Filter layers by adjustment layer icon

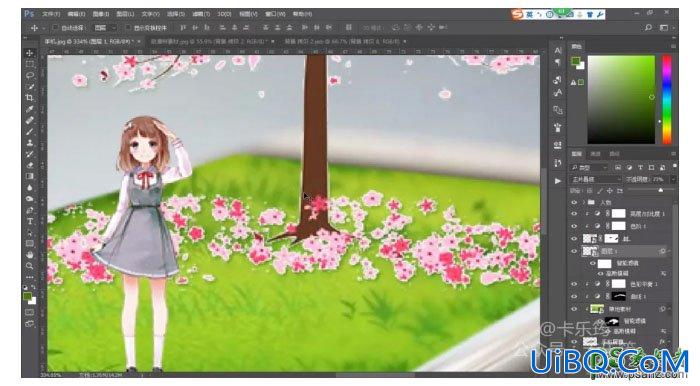pos(629,167)
